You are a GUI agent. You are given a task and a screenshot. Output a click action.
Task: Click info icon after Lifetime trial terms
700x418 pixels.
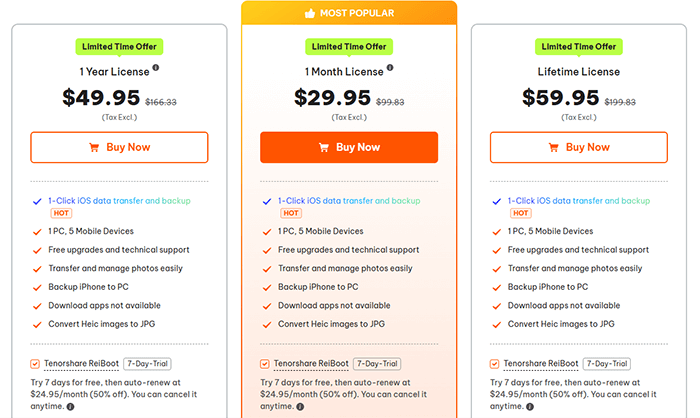click(530, 406)
